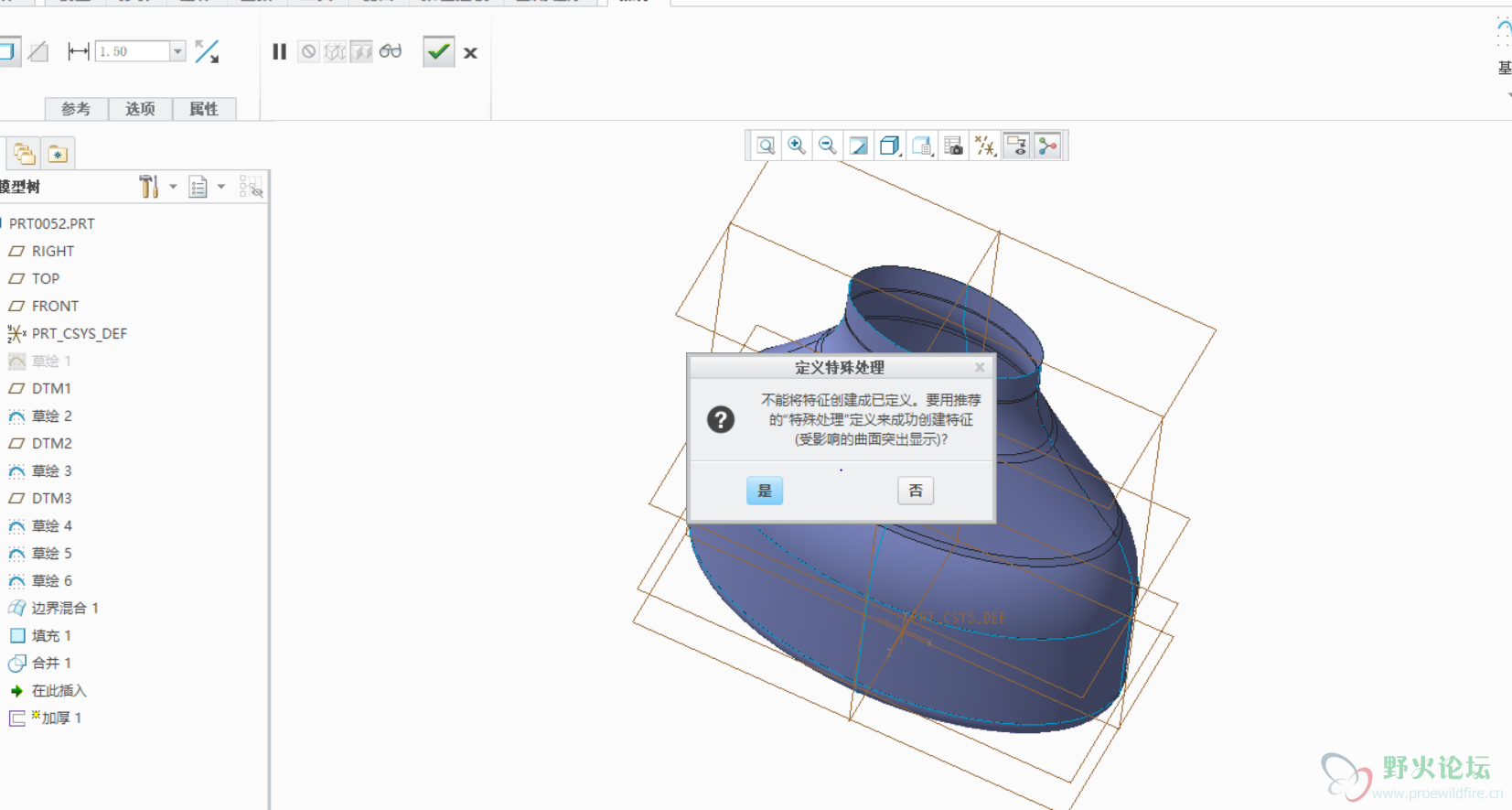Toggle the Annotation Display icon
Viewport: 1512px width, 810px height.
(1016, 146)
